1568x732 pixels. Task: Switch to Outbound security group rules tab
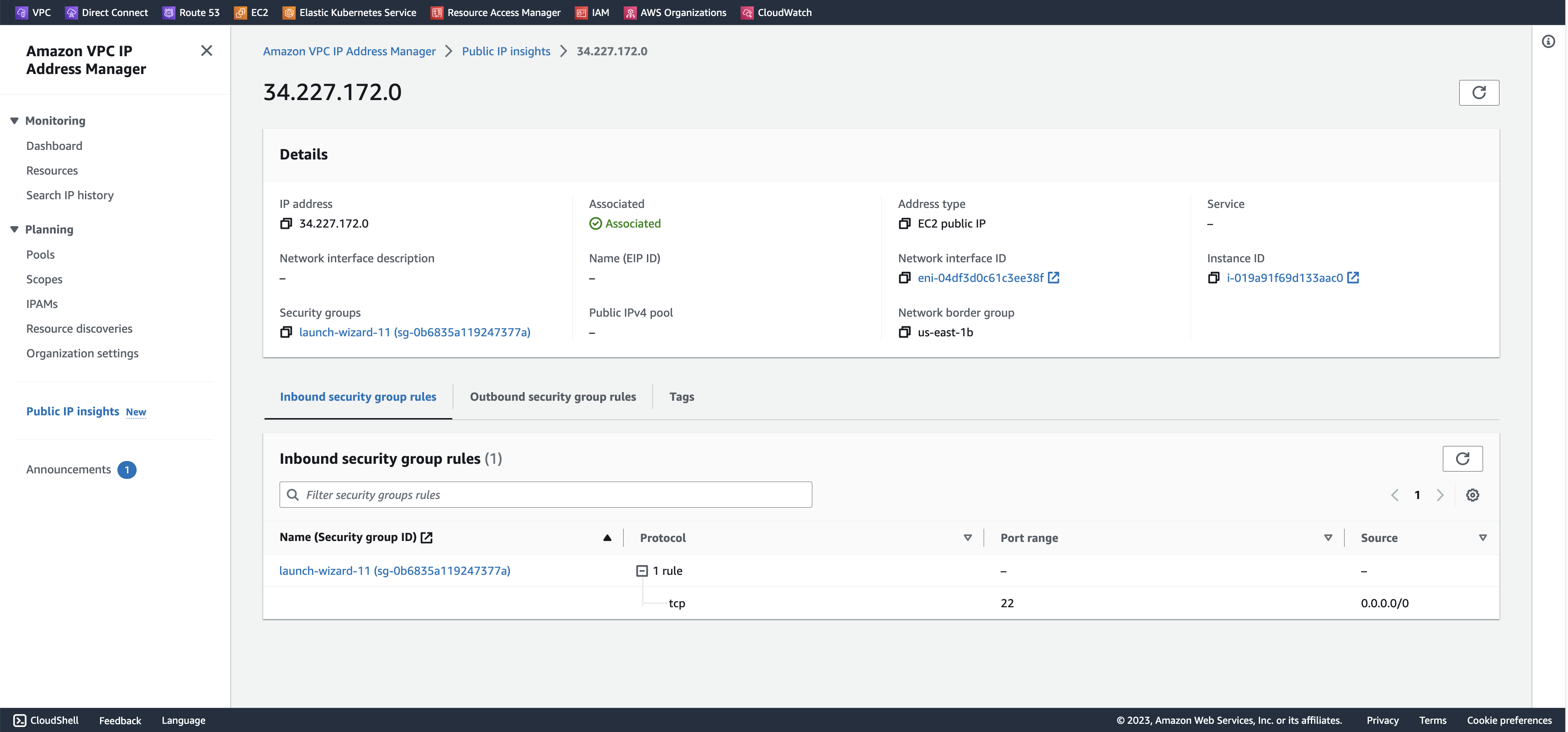552,397
